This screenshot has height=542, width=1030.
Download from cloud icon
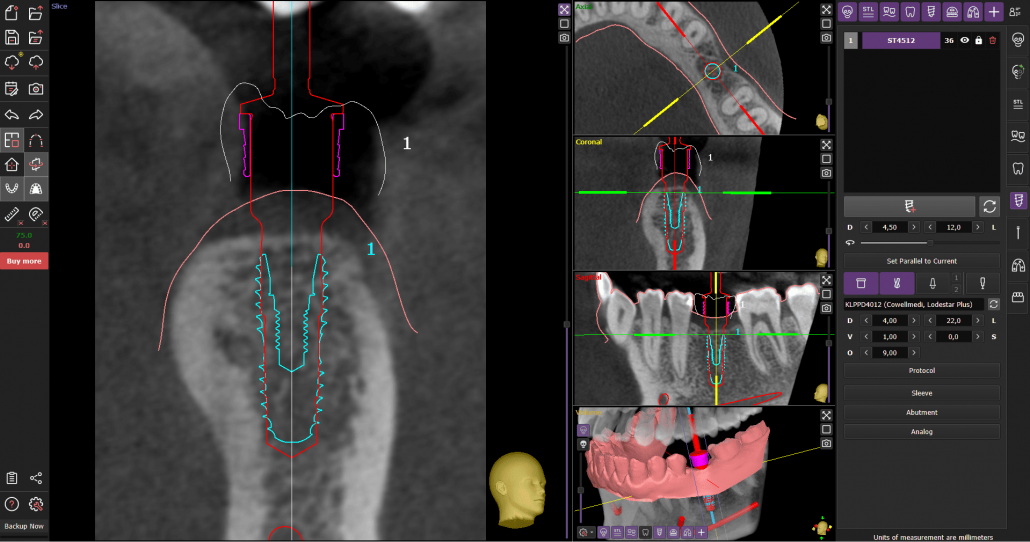tap(12, 62)
